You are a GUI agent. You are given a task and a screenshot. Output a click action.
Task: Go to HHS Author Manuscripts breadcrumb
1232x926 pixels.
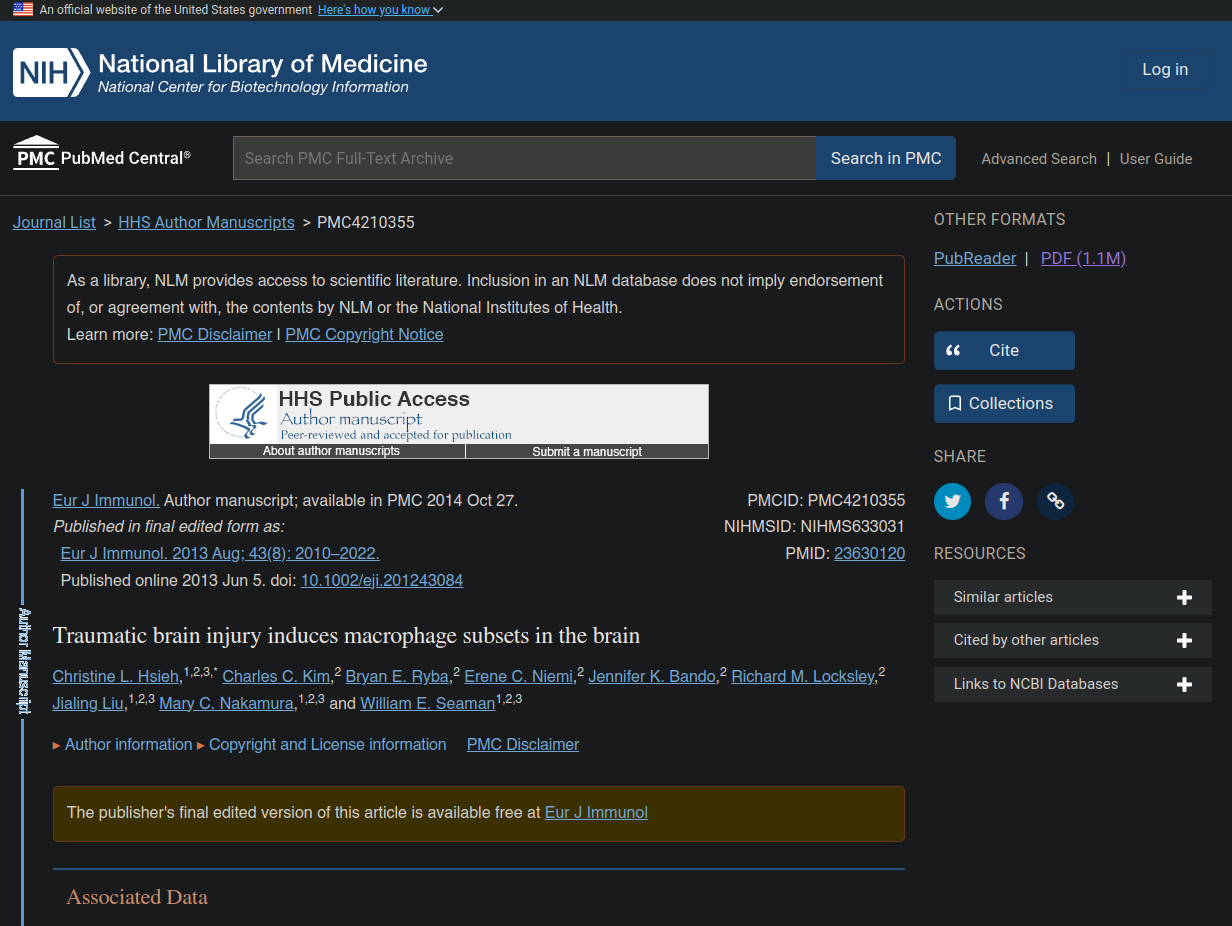[206, 222]
